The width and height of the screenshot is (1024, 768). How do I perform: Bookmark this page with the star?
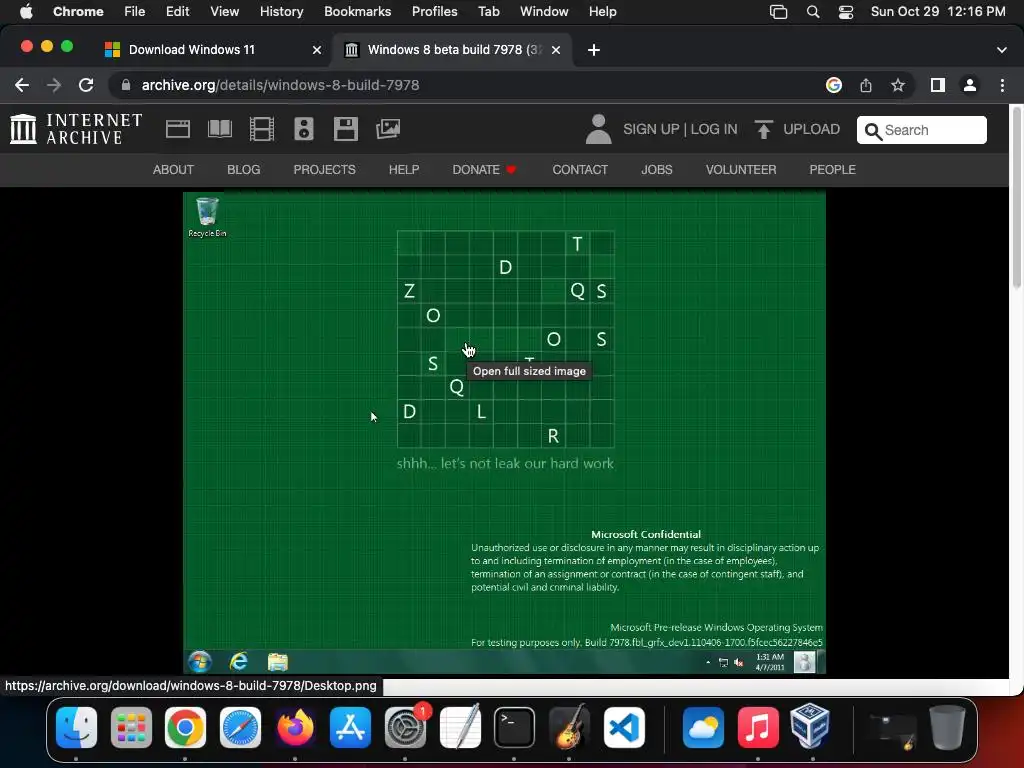898,85
